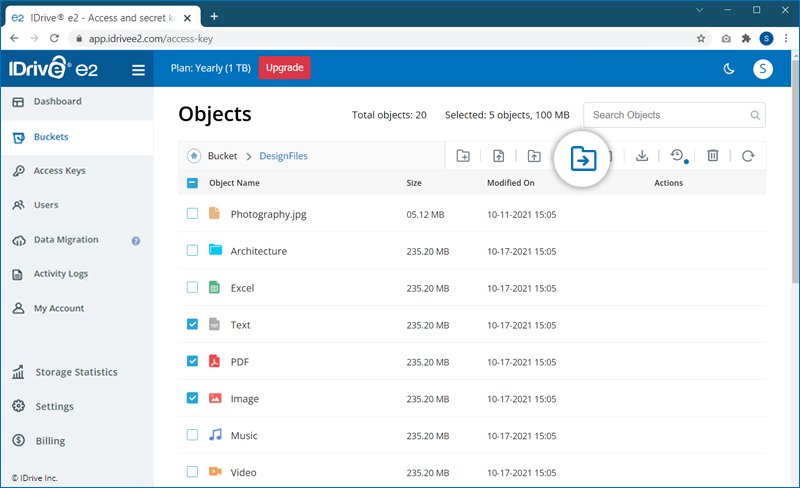Download selected objects using the download icon

642,156
